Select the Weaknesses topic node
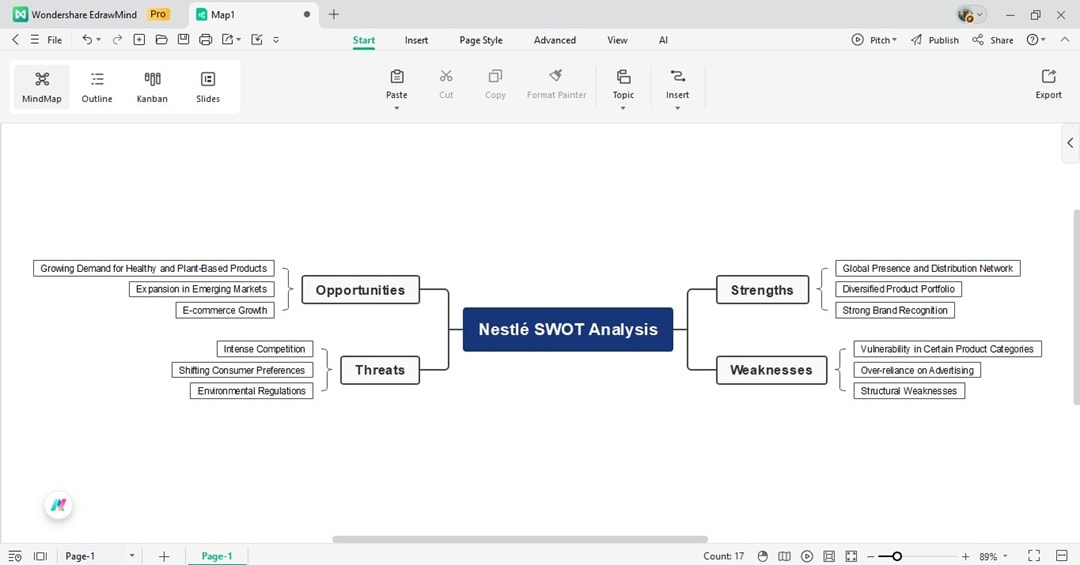Image resolution: width=1080 pixels, height=565 pixels. [x=771, y=370]
